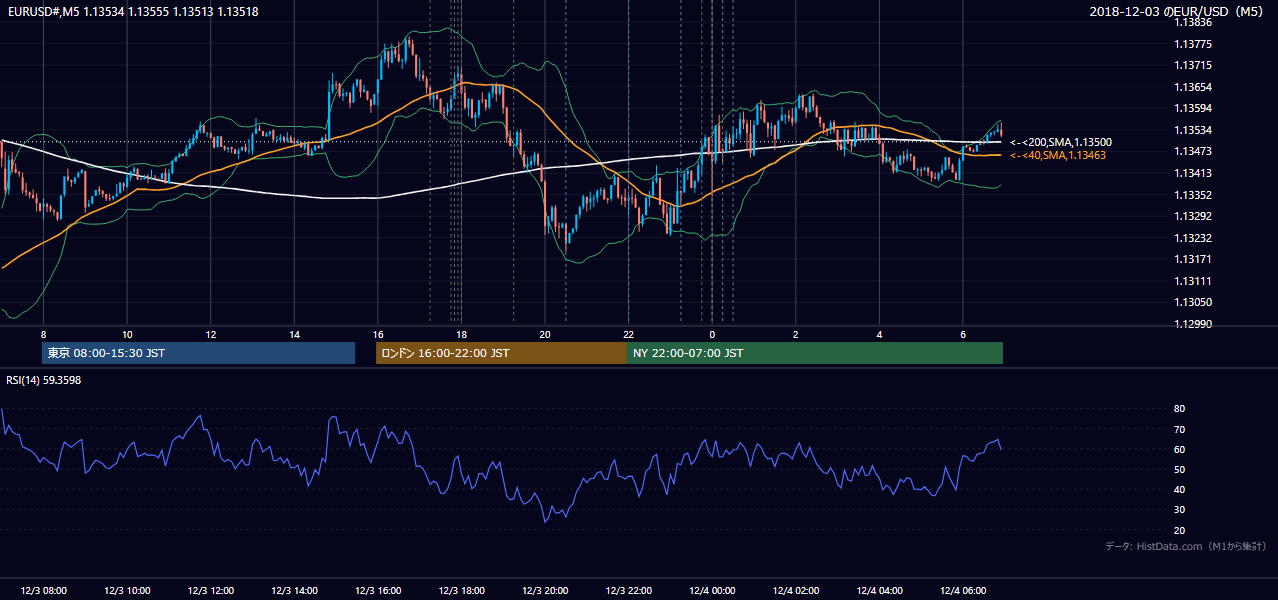The height and width of the screenshot is (600, 1278).
Task: Click price axis label 1.13111
Action: [x=1194, y=281]
